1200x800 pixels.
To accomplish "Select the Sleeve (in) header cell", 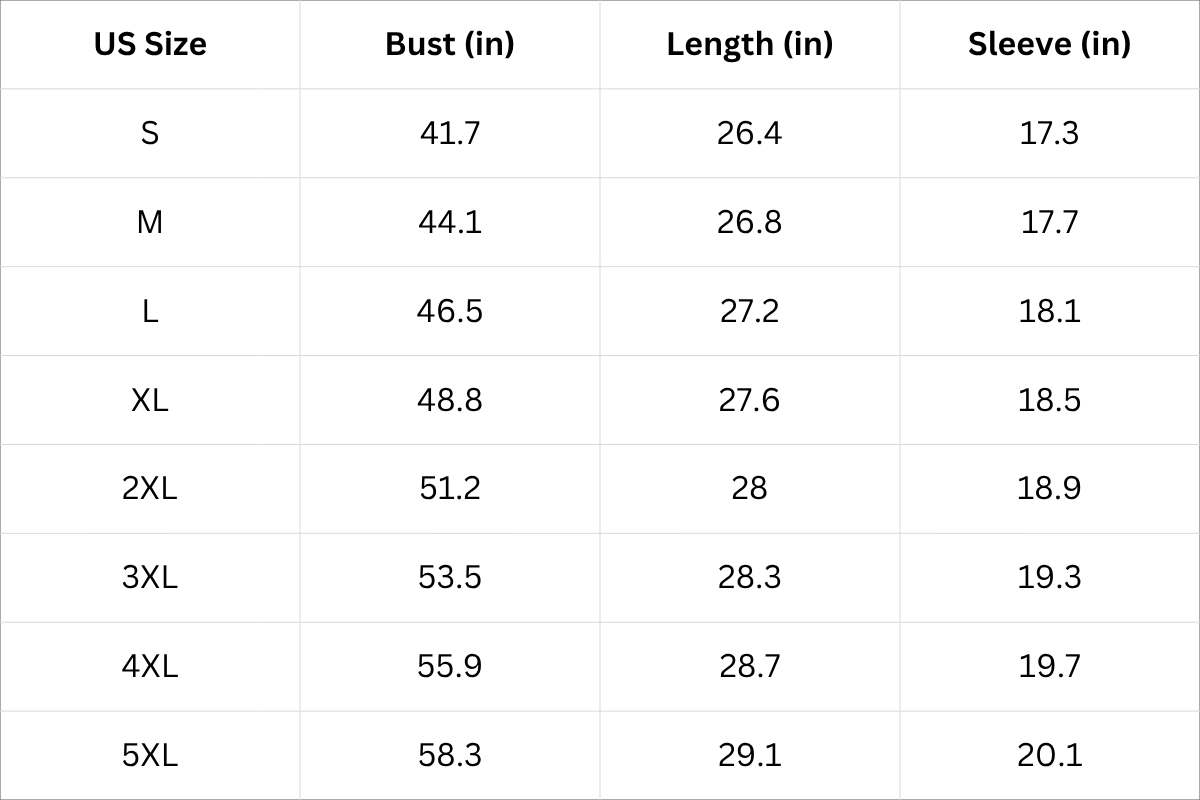I will [1049, 44].
